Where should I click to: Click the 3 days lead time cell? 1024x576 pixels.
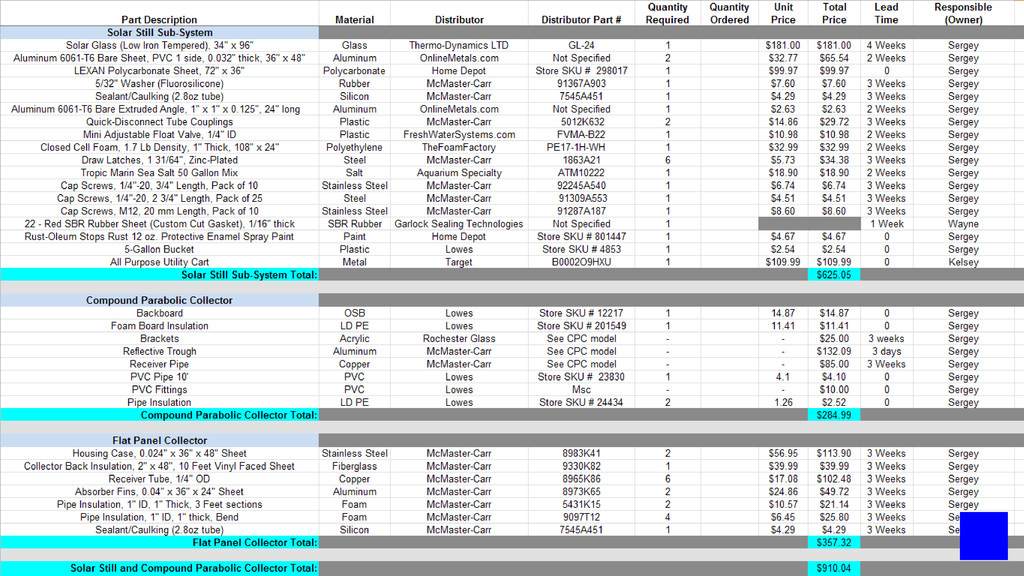pos(886,351)
